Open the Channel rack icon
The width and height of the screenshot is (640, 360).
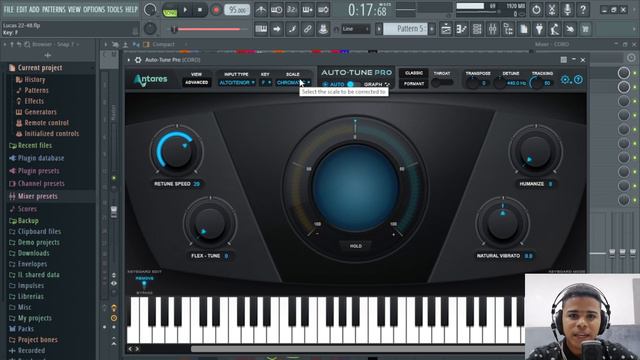tap(477, 29)
